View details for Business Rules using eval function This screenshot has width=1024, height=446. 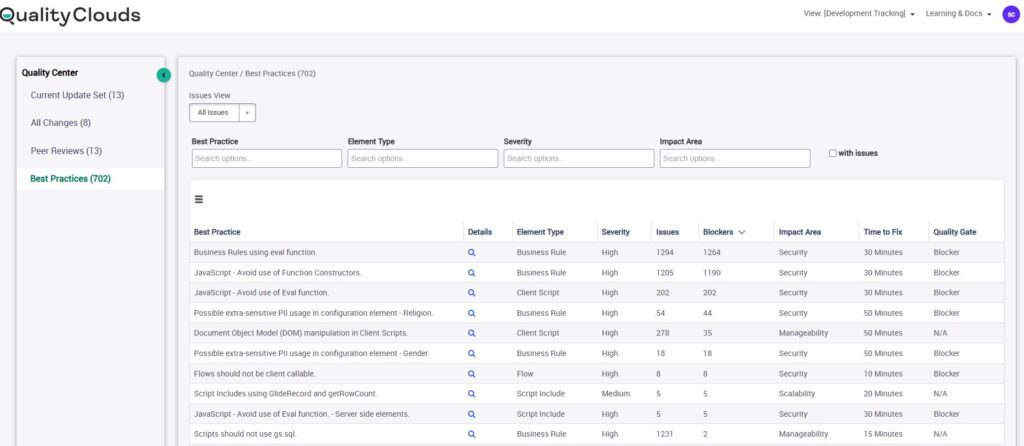(x=472, y=253)
